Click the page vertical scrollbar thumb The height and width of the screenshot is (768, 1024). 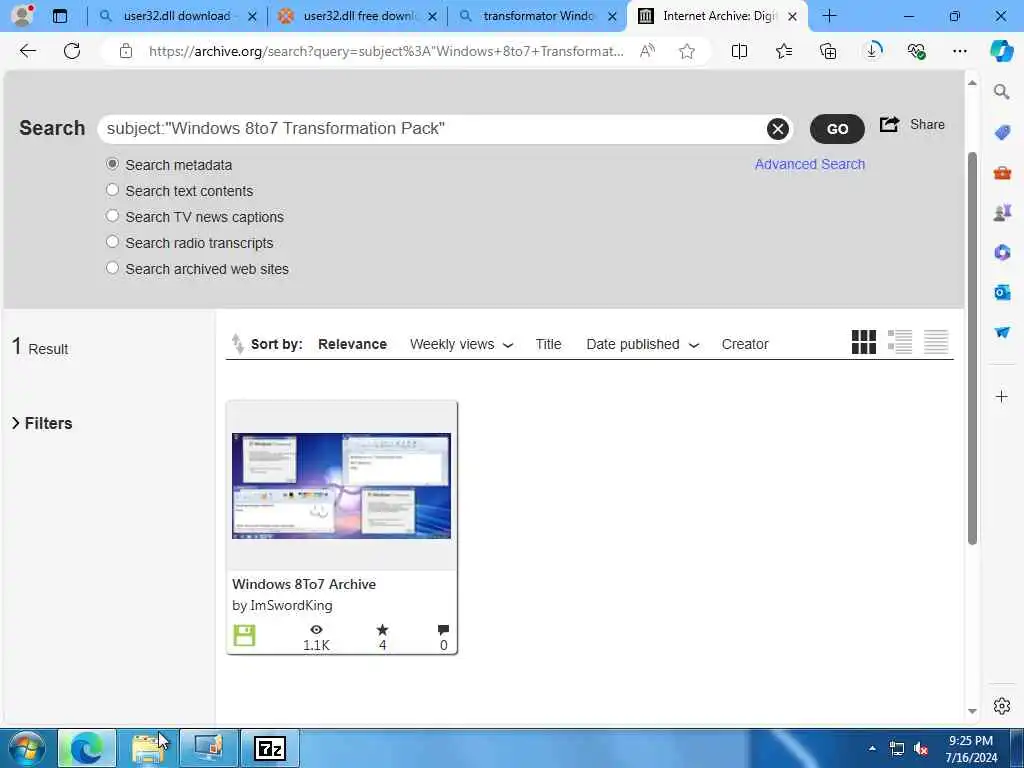point(972,348)
